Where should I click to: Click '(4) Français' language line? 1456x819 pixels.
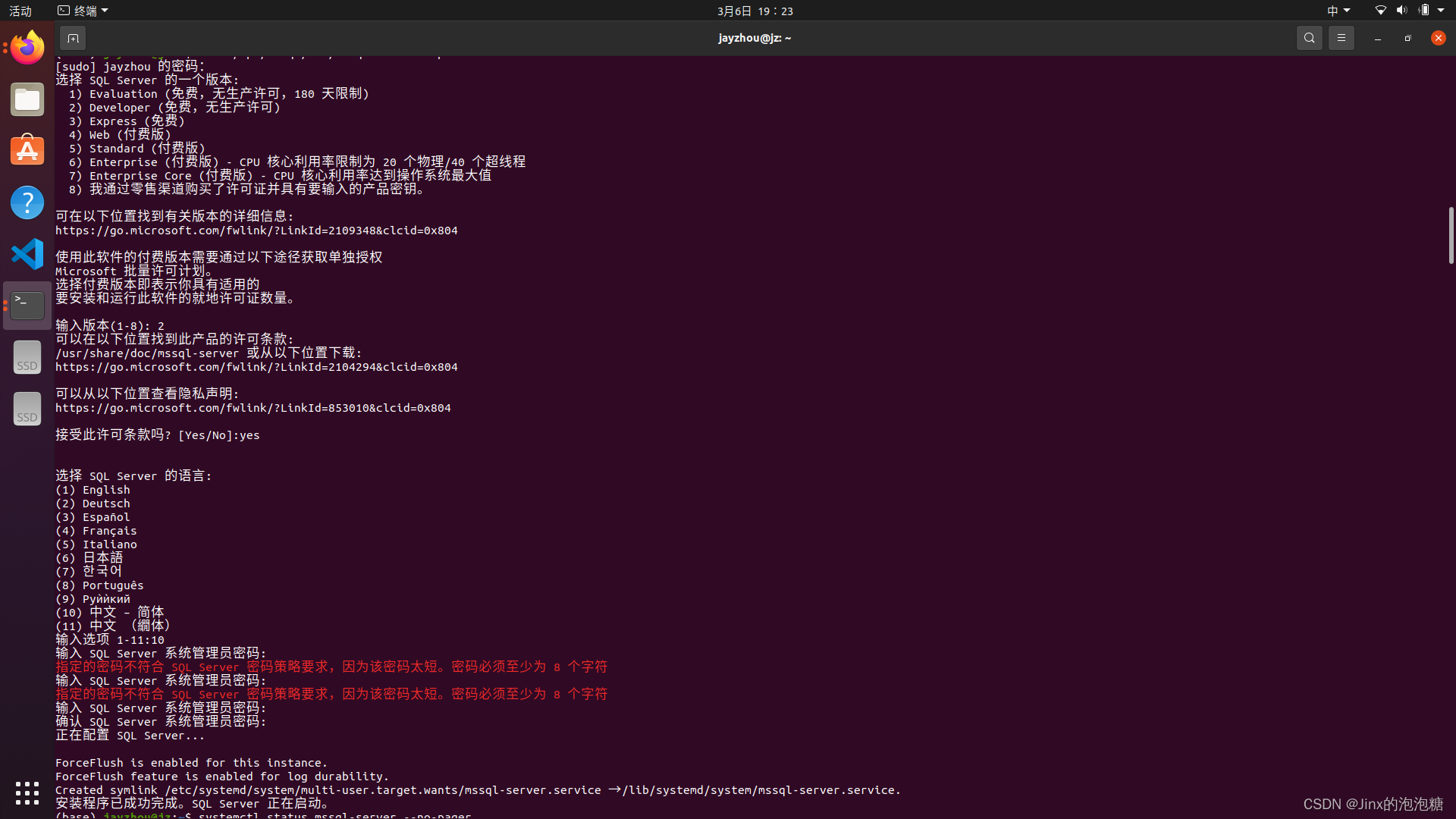[96, 531]
